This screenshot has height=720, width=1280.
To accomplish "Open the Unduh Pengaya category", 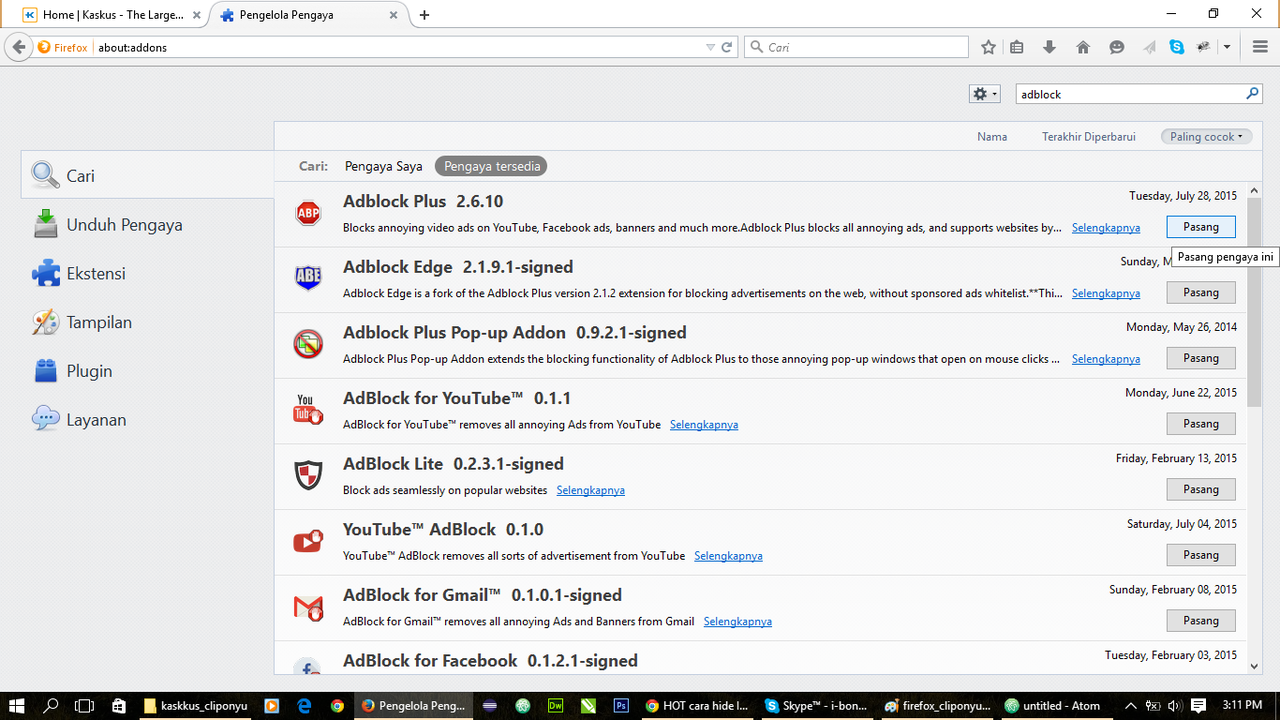I will coord(147,224).
